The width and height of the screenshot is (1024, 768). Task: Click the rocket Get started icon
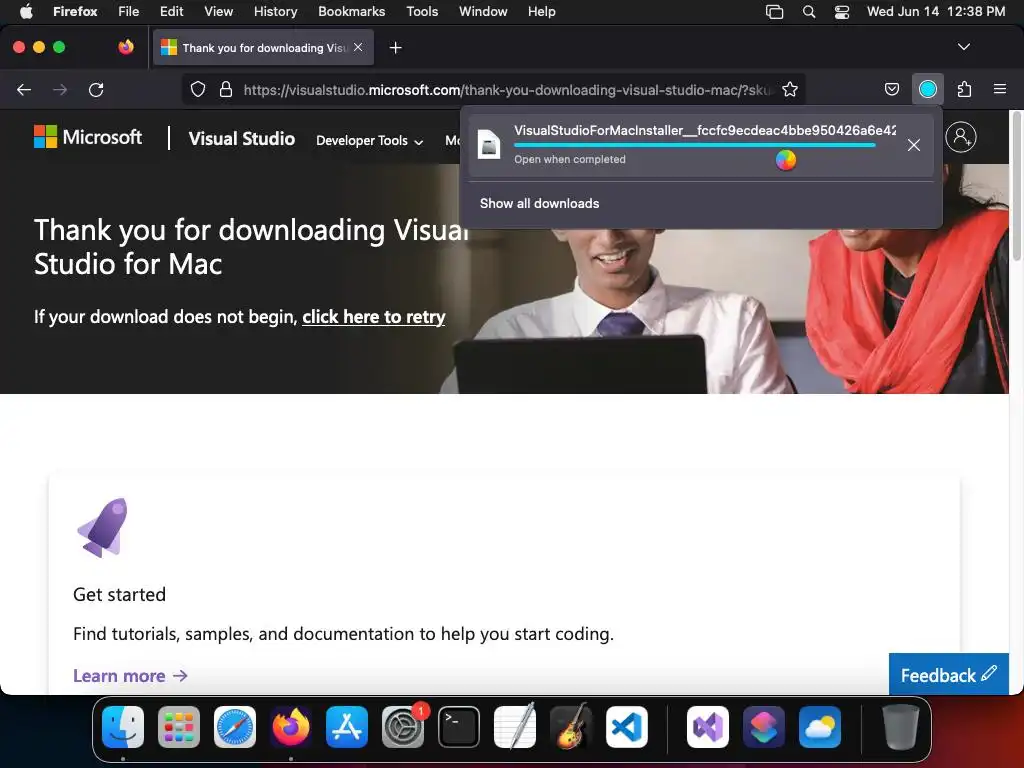(x=103, y=528)
